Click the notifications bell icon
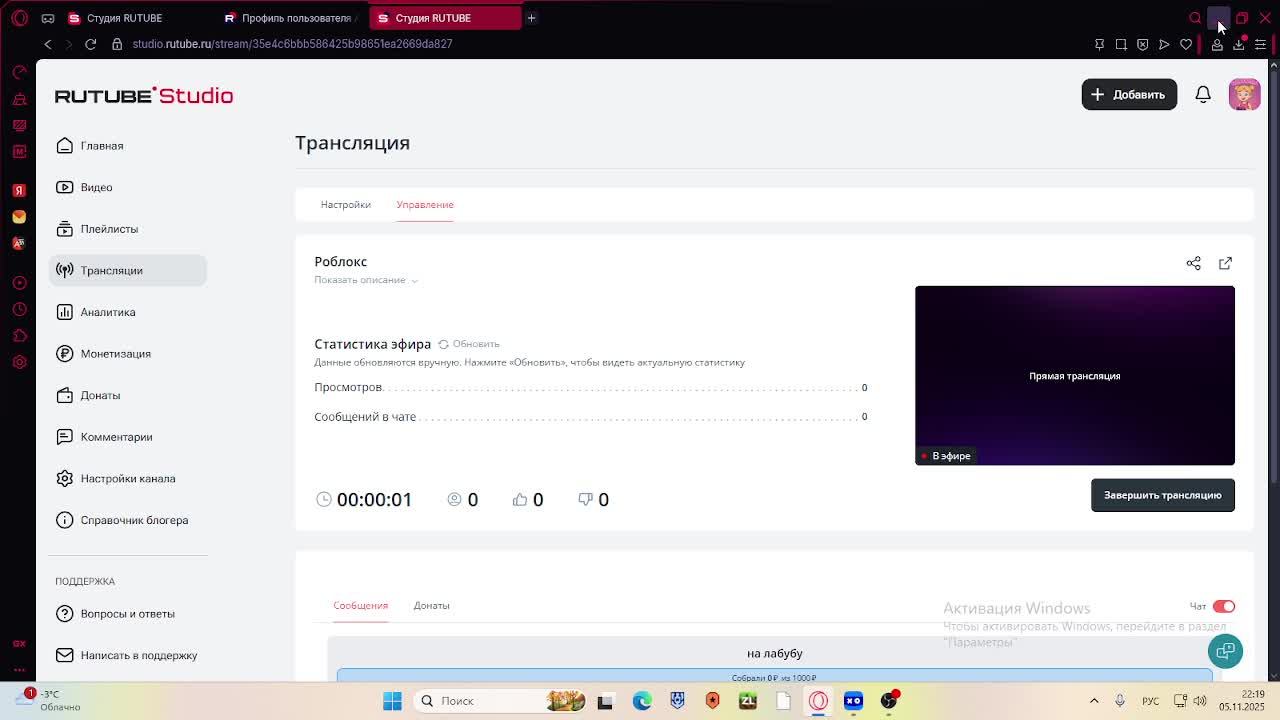1280x720 pixels. pyautogui.click(x=1203, y=94)
